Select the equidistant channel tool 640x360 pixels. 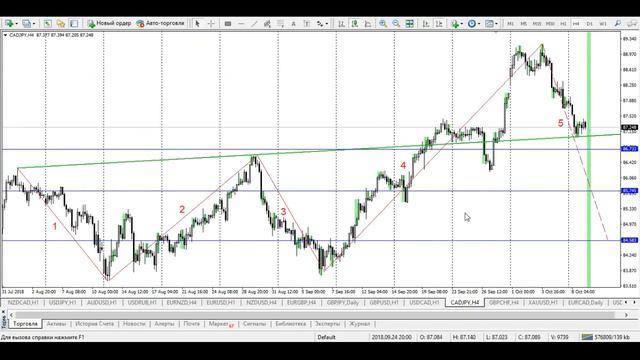(x=267, y=24)
